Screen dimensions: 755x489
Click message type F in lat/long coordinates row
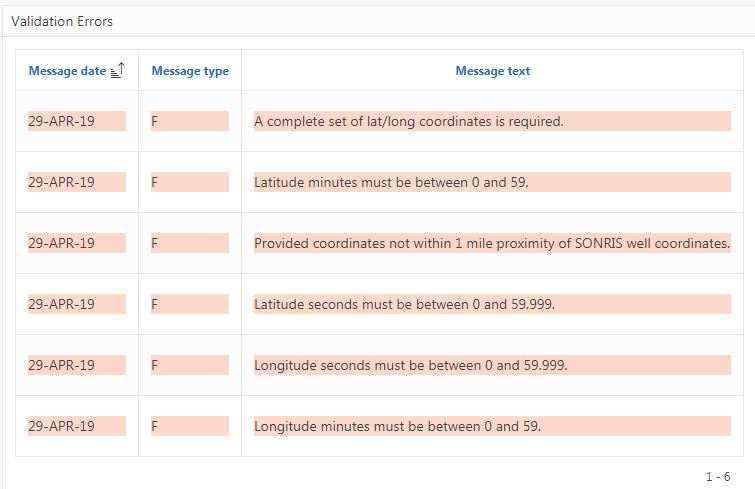(x=155, y=122)
